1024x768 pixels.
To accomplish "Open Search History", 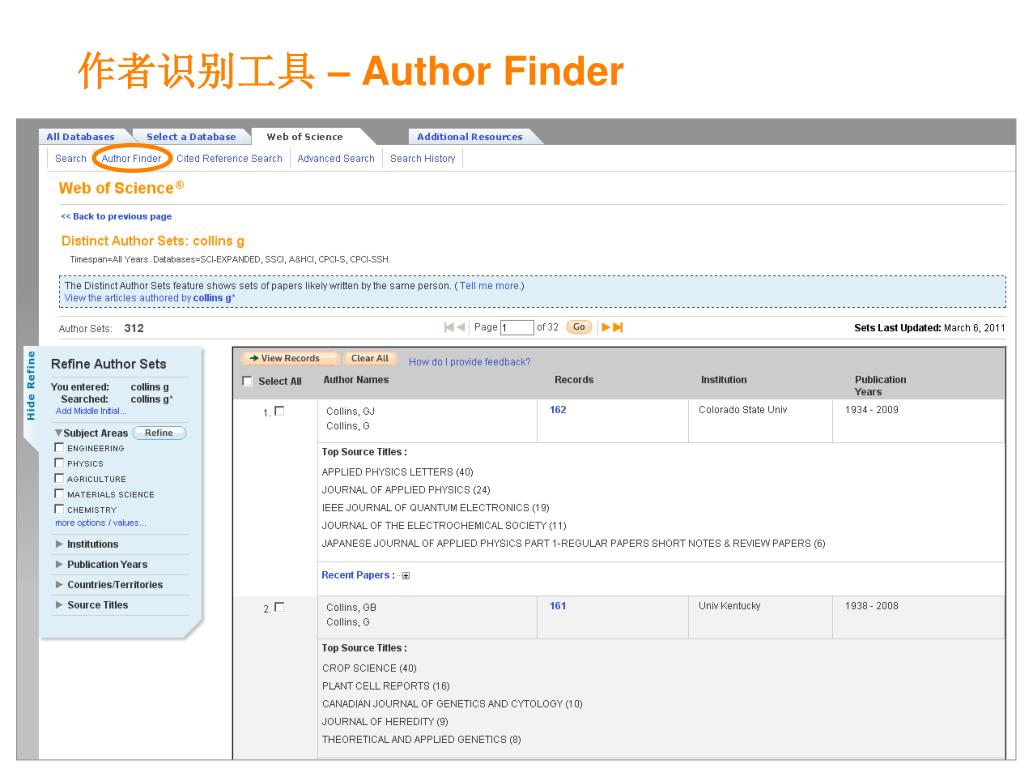I will 423,159.
